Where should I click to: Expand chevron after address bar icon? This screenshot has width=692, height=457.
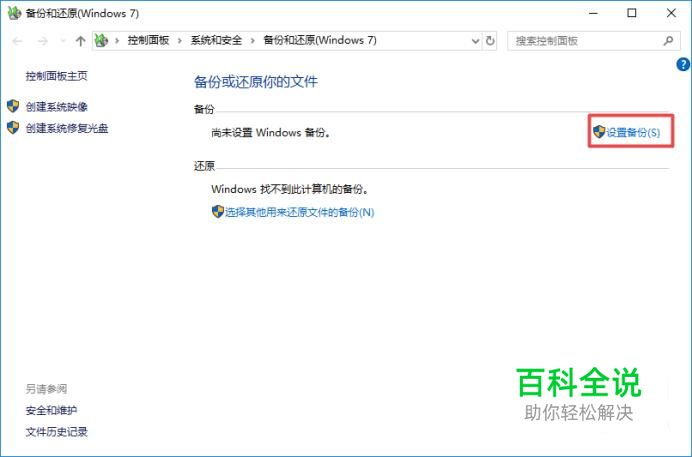pos(117,41)
